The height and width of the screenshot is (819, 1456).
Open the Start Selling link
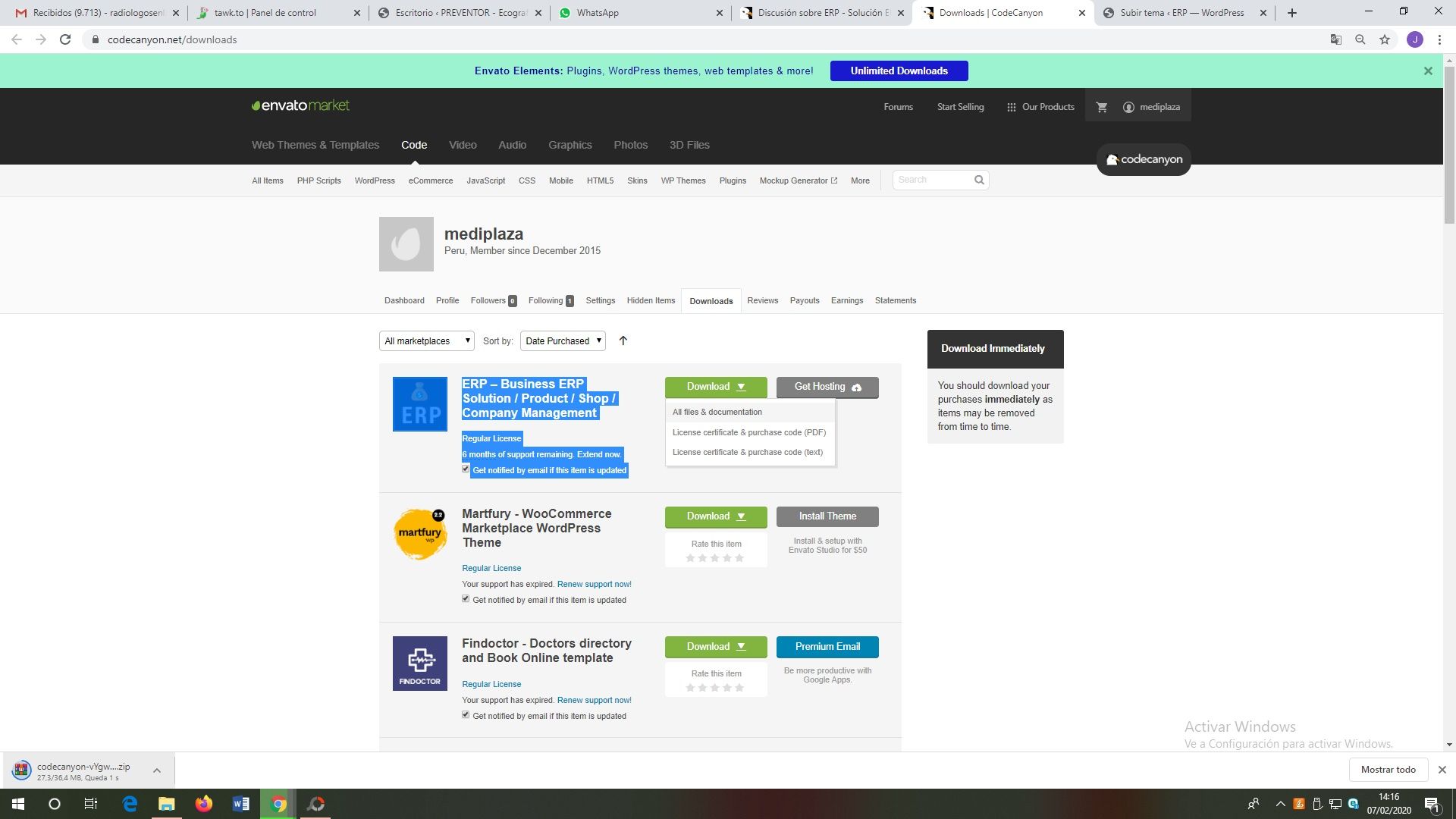[960, 107]
